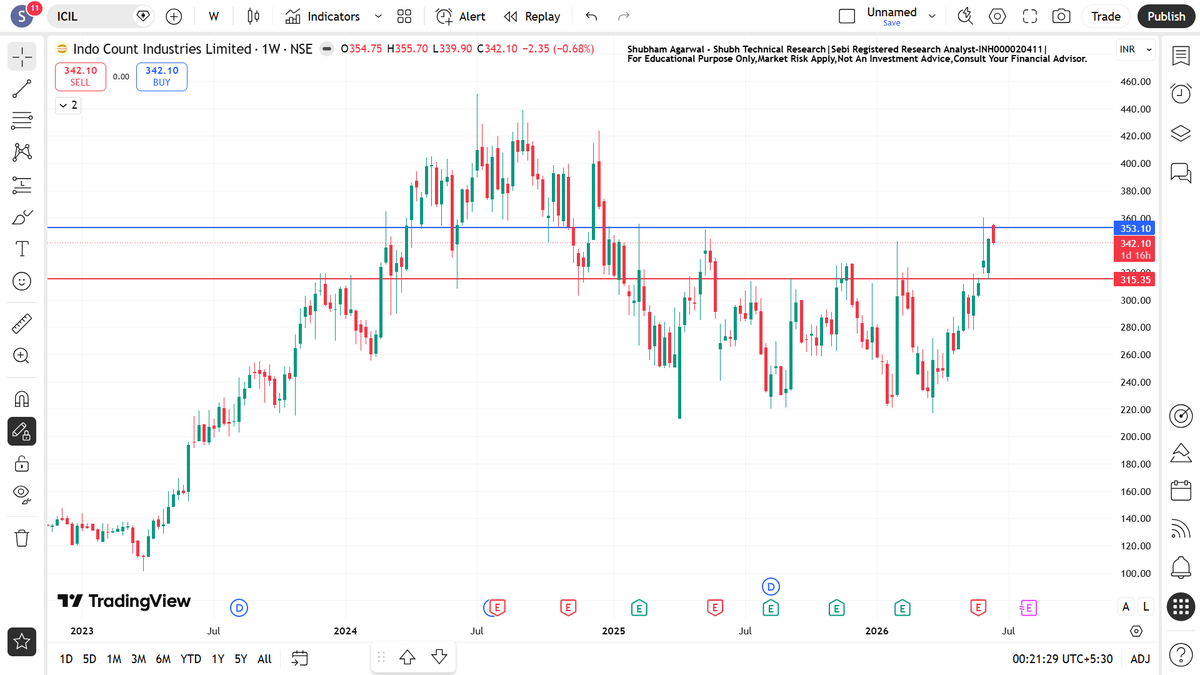The image size is (1200, 675).
Task: Activate the zoom in tool
Action: point(22,356)
